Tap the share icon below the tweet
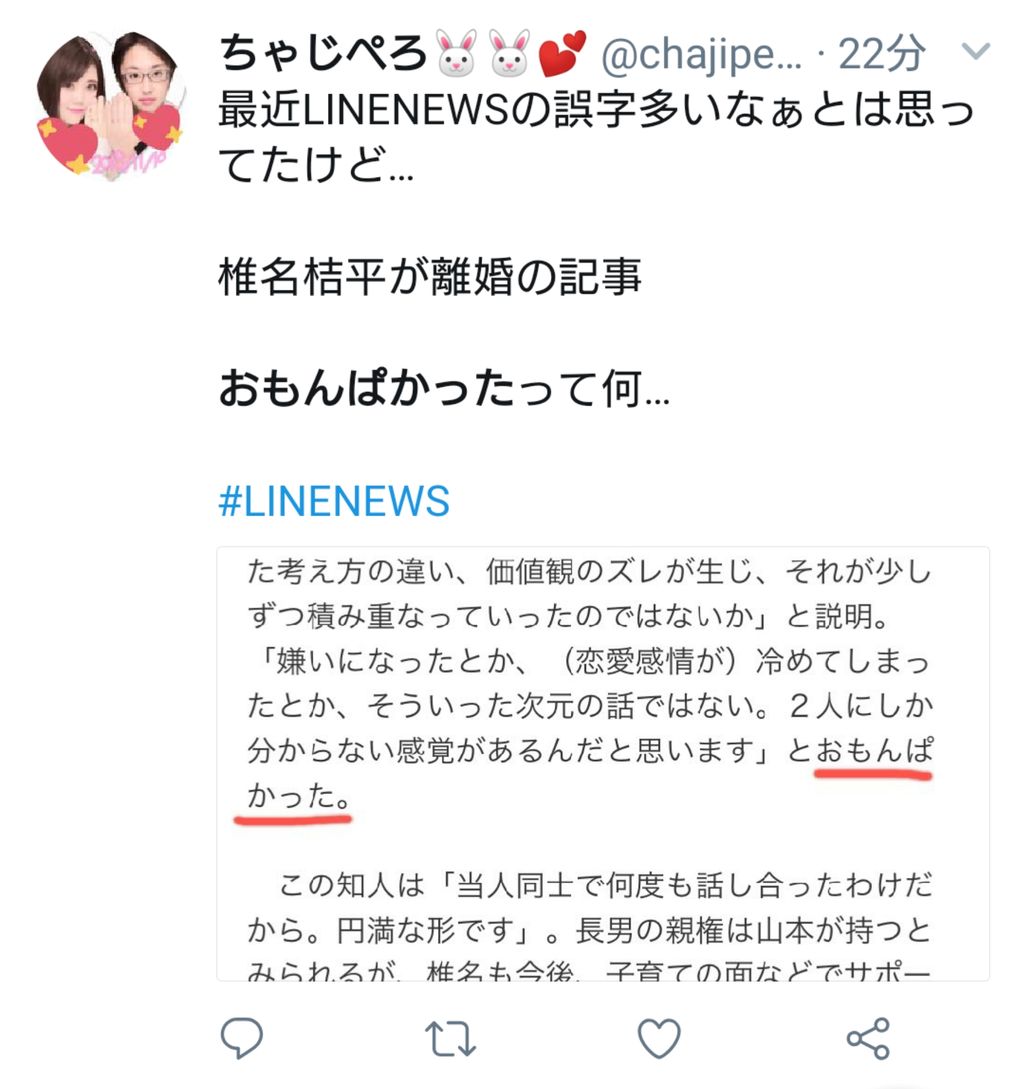Viewport: 1024px width, 1089px height. tap(868, 1038)
